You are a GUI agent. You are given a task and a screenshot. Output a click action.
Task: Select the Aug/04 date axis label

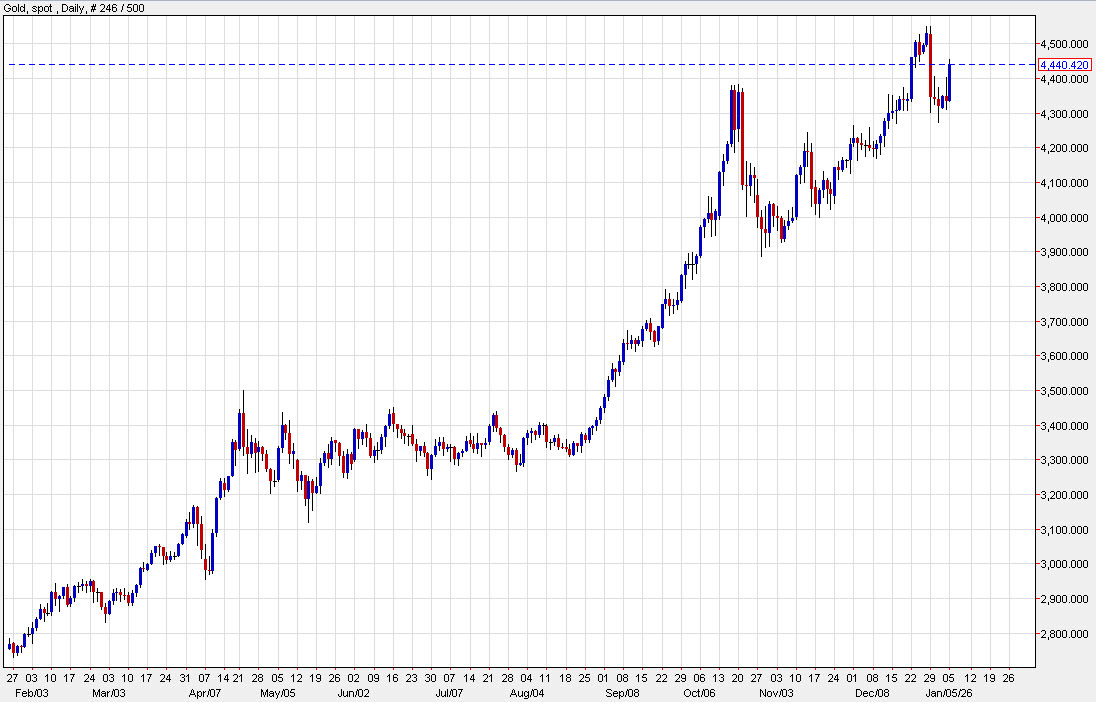[x=525, y=692]
